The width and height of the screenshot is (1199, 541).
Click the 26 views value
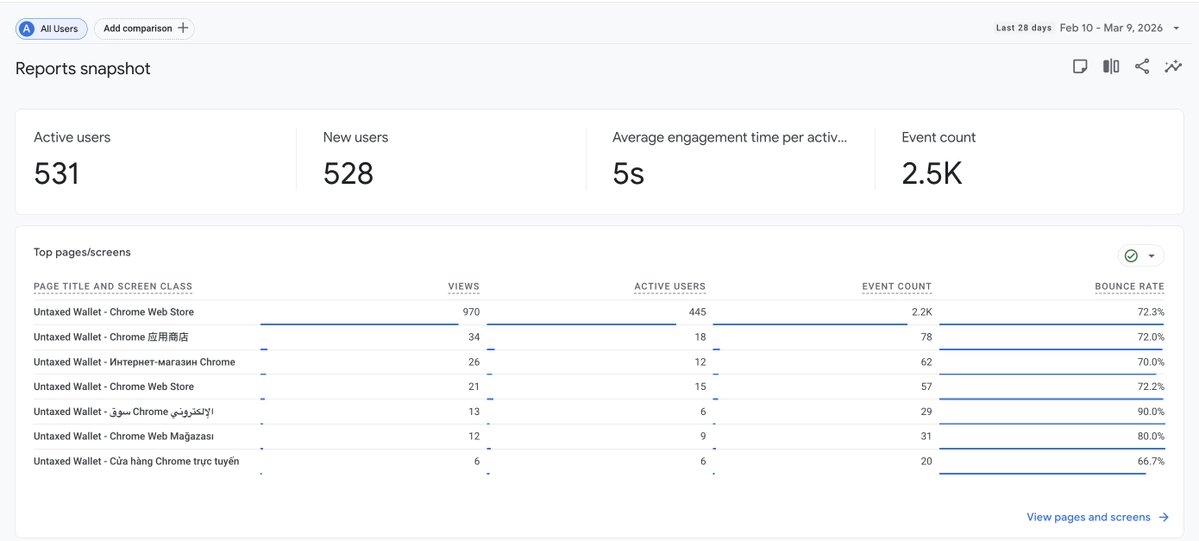(474, 362)
